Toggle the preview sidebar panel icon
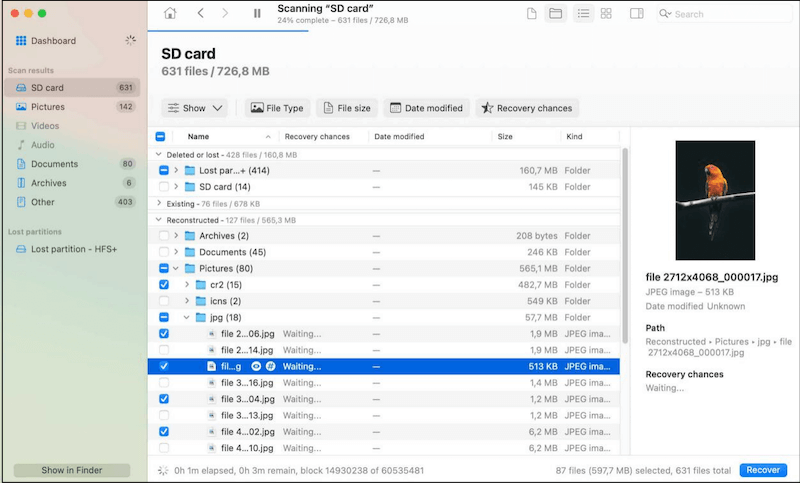This screenshot has width=800, height=483. [x=637, y=14]
